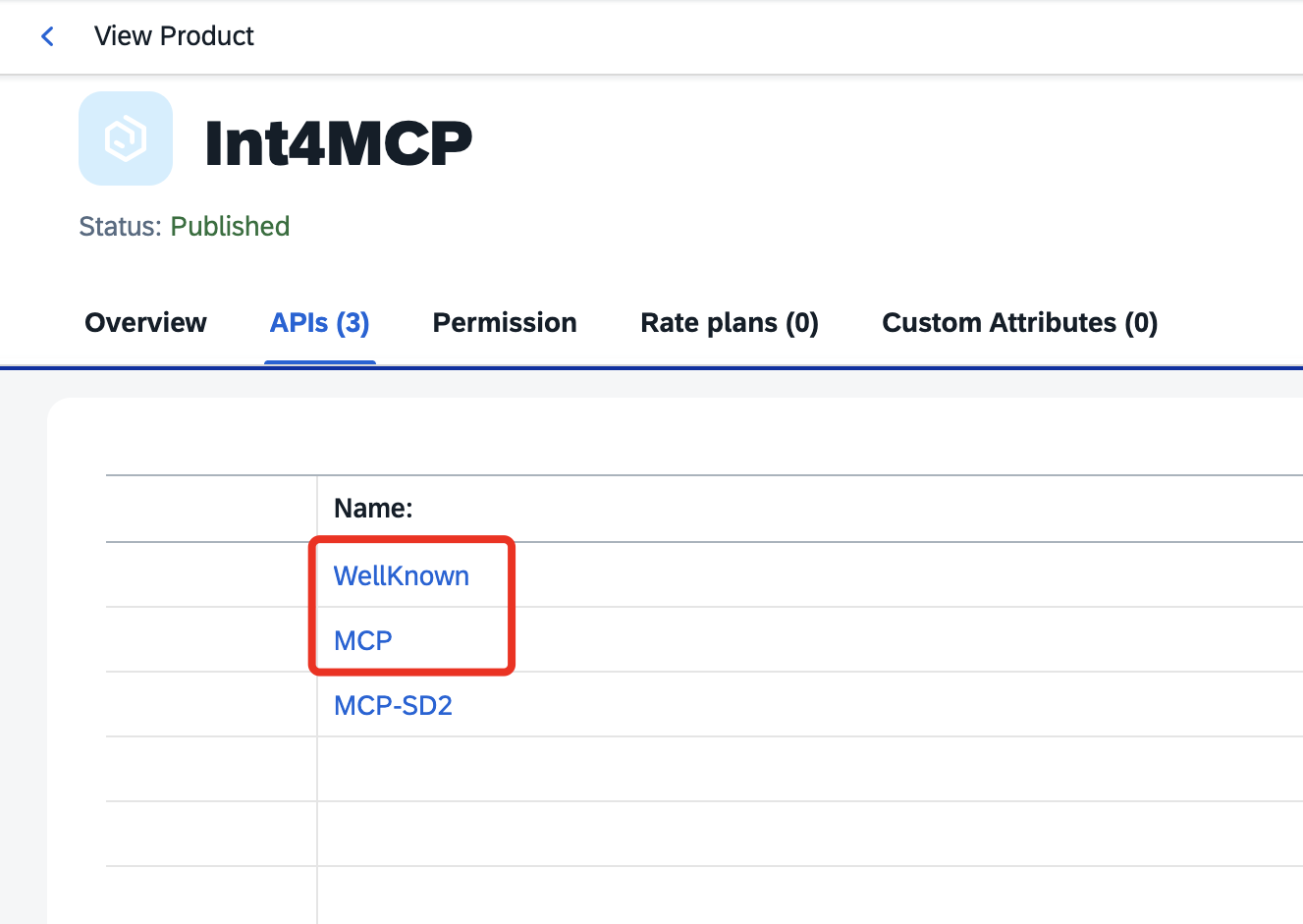Select empty cell left of WellKnown
This screenshot has width=1303, height=924.
coord(211,574)
